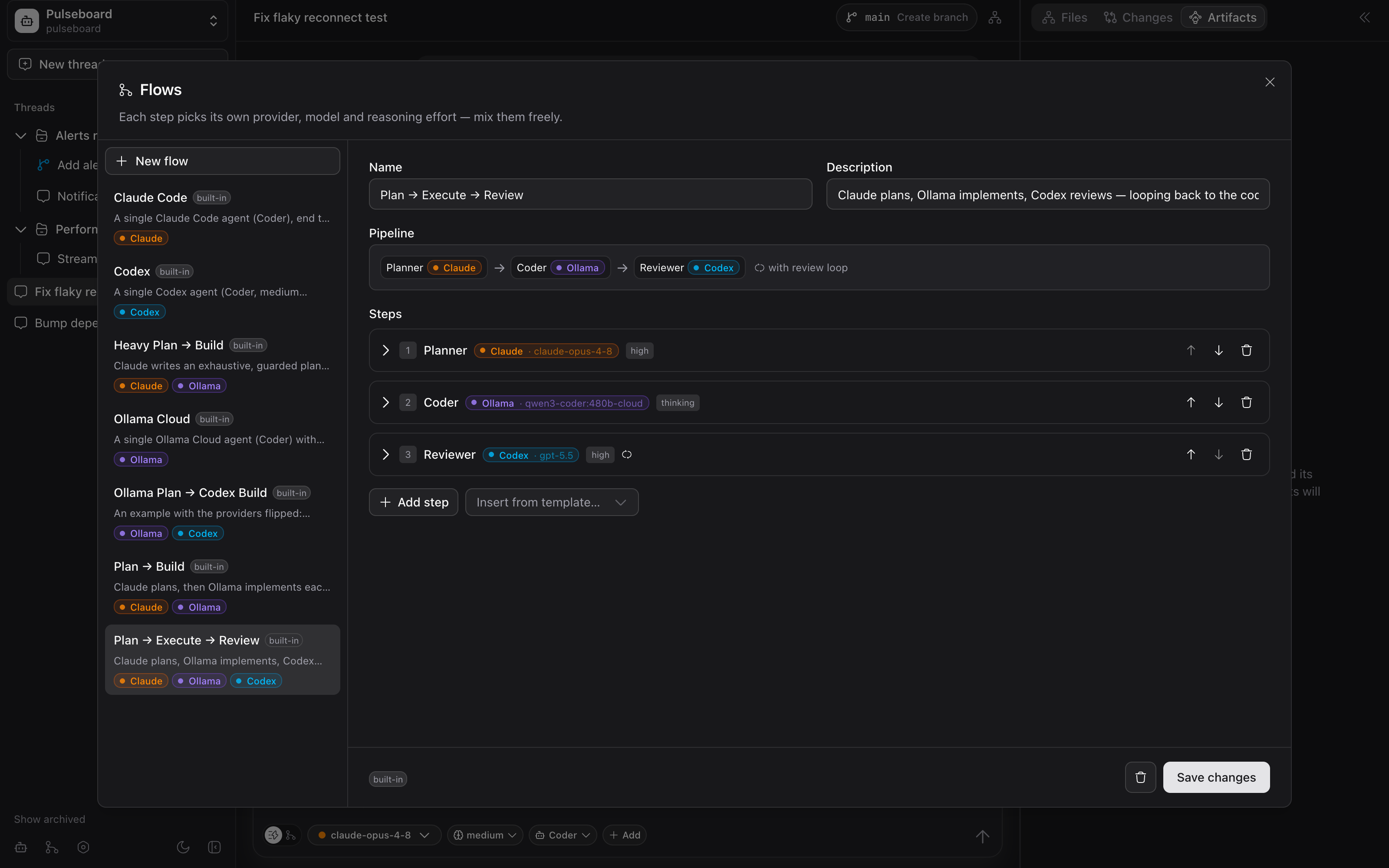Open settings icon in sidebar footer

coord(83,847)
